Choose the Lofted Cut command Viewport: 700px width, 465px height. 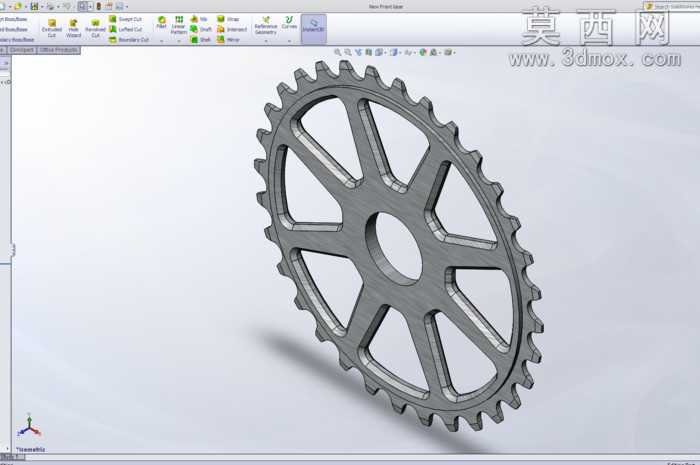[x=125, y=29]
